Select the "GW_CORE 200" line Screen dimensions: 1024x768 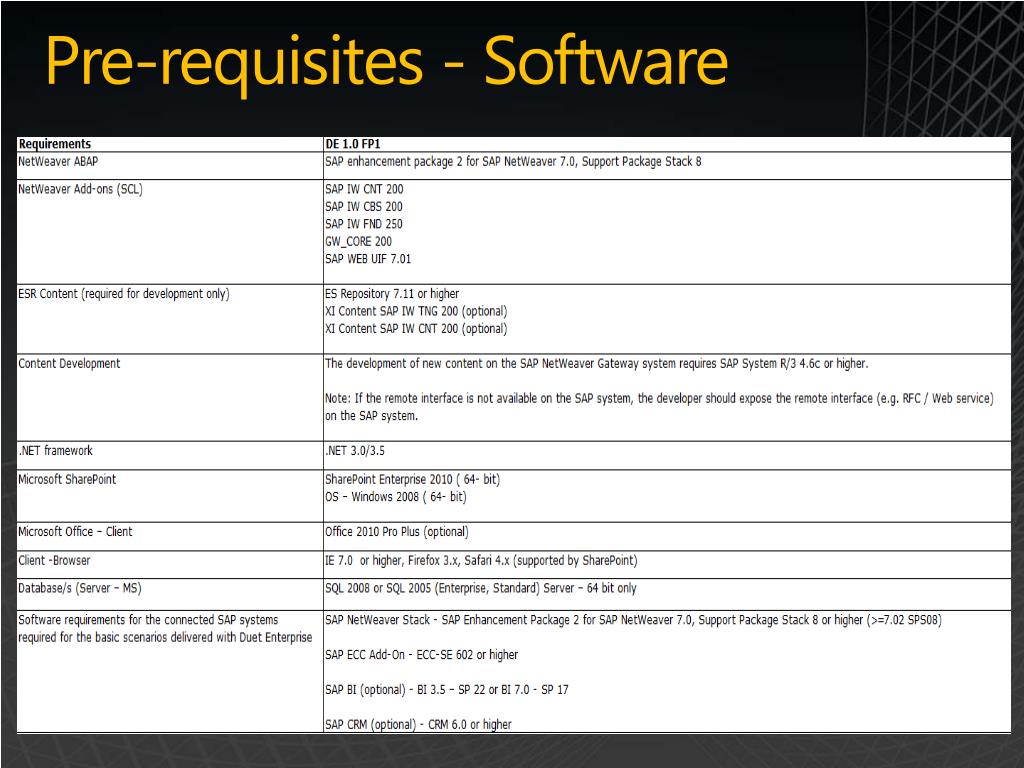coord(359,242)
